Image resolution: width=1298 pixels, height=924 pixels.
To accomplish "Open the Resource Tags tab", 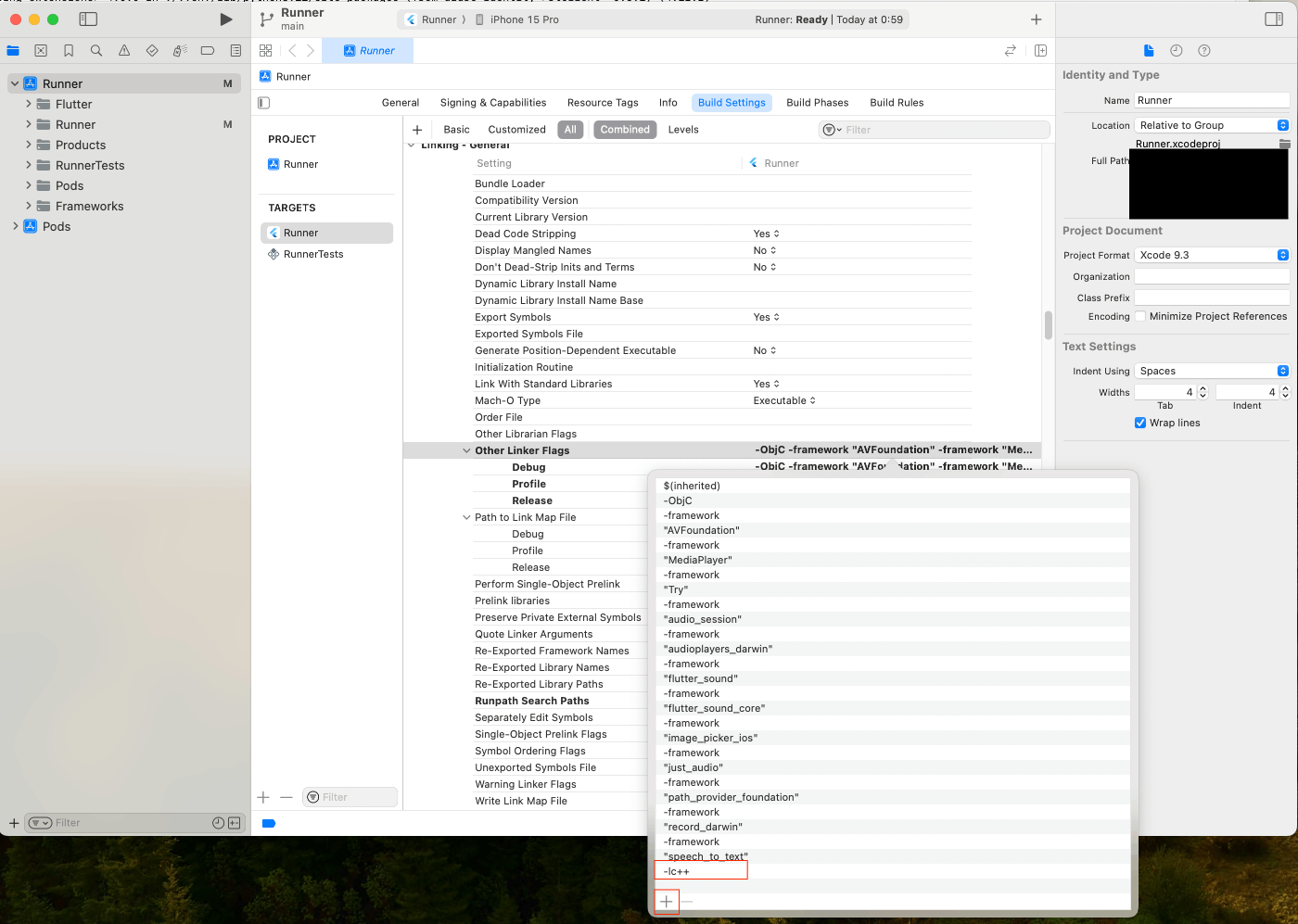I will click(603, 103).
